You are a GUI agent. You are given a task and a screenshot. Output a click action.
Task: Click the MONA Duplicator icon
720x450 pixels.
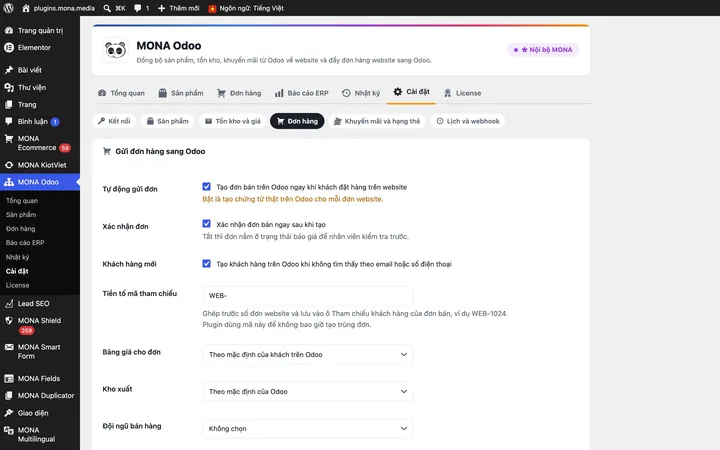point(9,395)
